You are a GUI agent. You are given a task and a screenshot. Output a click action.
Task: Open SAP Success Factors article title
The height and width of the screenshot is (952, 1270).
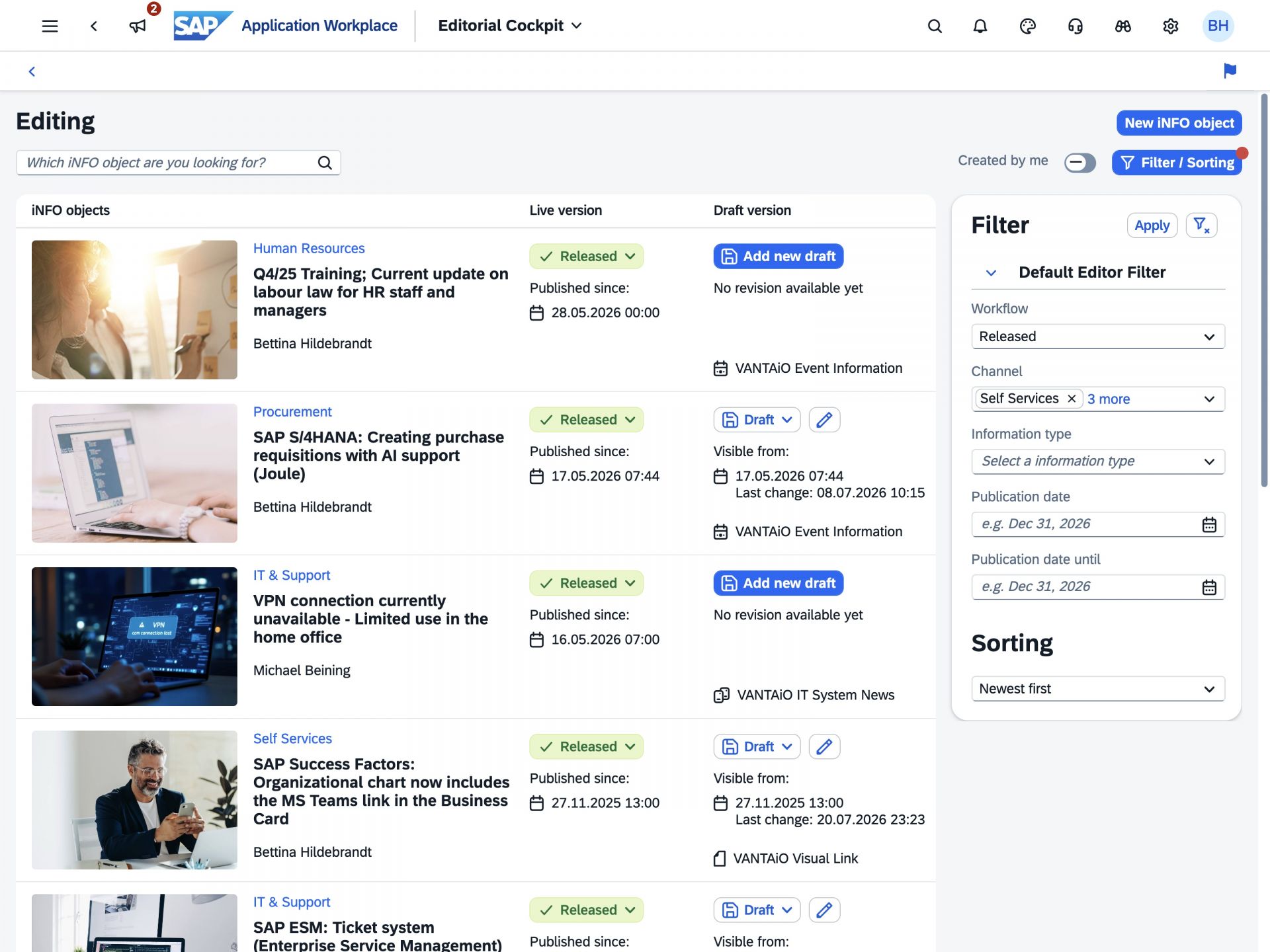(x=382, y=791)
